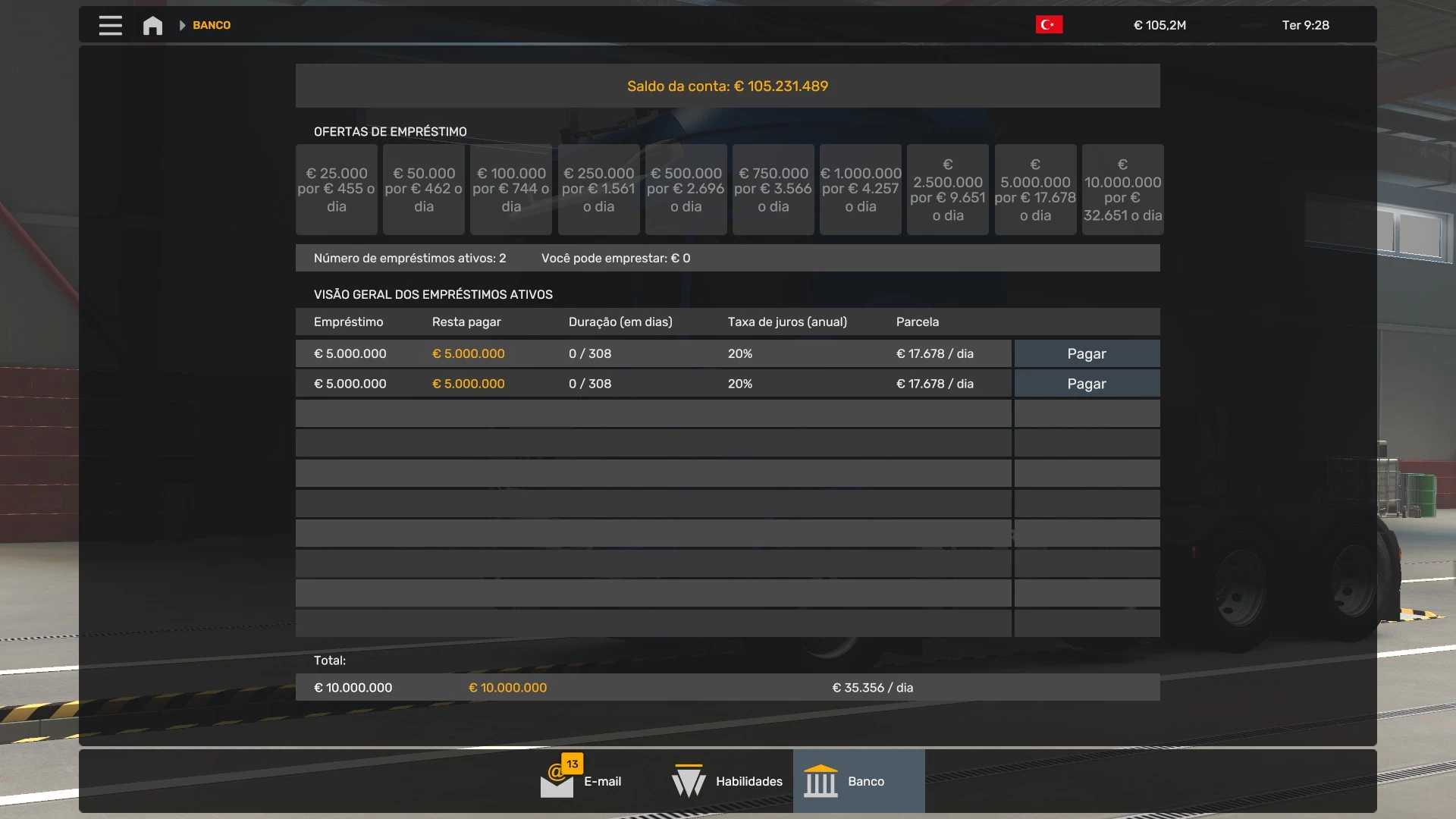
Task: Select the Banco bank building icon
Action: coord(821,781)
